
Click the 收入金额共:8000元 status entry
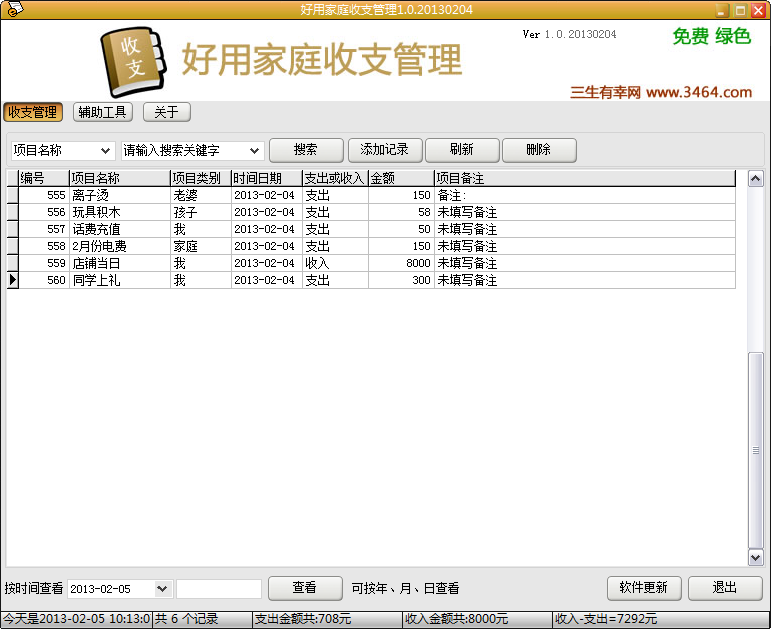tap(477, 619)
